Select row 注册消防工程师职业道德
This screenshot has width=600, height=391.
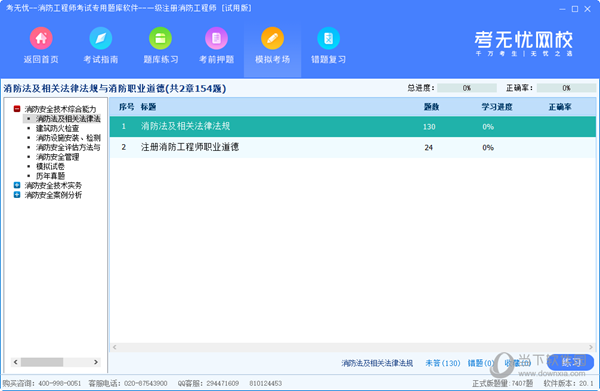tap(352, 147)
